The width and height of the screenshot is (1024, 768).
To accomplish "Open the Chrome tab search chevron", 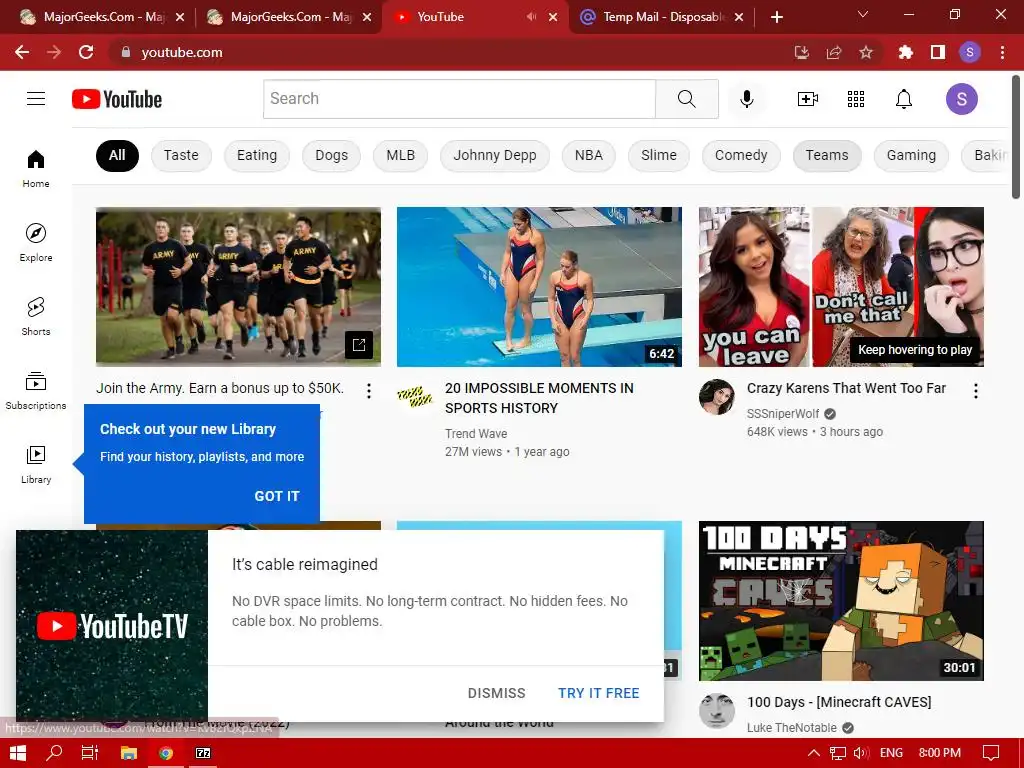I will click(863, 14).
